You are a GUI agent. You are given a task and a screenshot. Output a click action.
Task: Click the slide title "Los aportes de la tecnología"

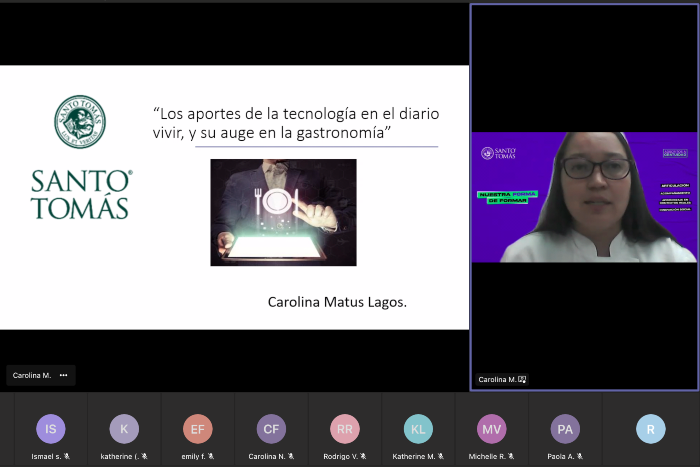296,123
